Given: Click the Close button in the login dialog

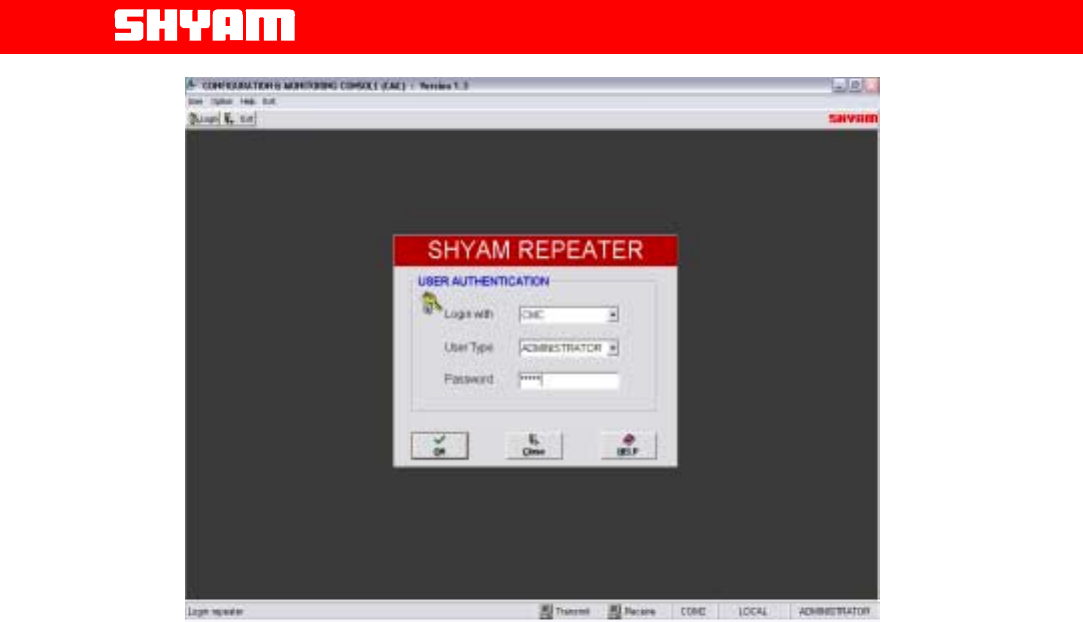Looking at the screenshot, I should coord(533,445).
